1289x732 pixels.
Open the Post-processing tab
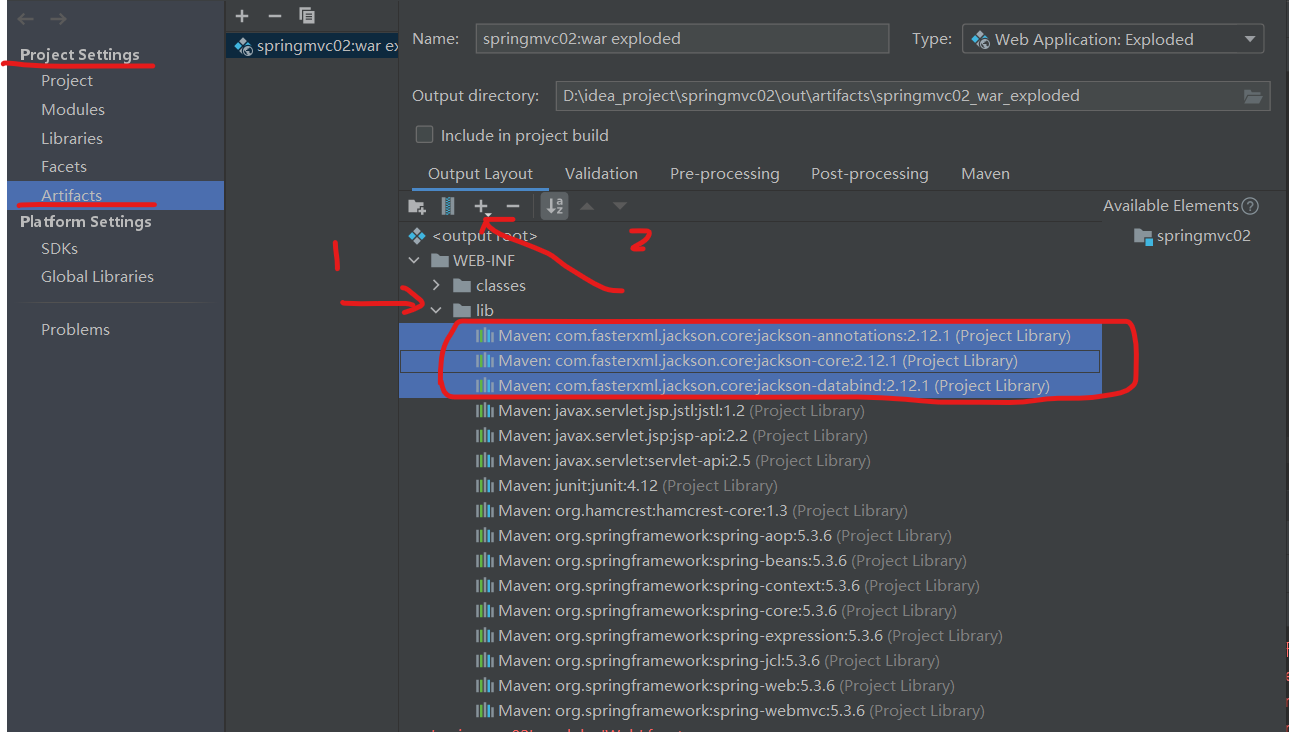point(868,173)
